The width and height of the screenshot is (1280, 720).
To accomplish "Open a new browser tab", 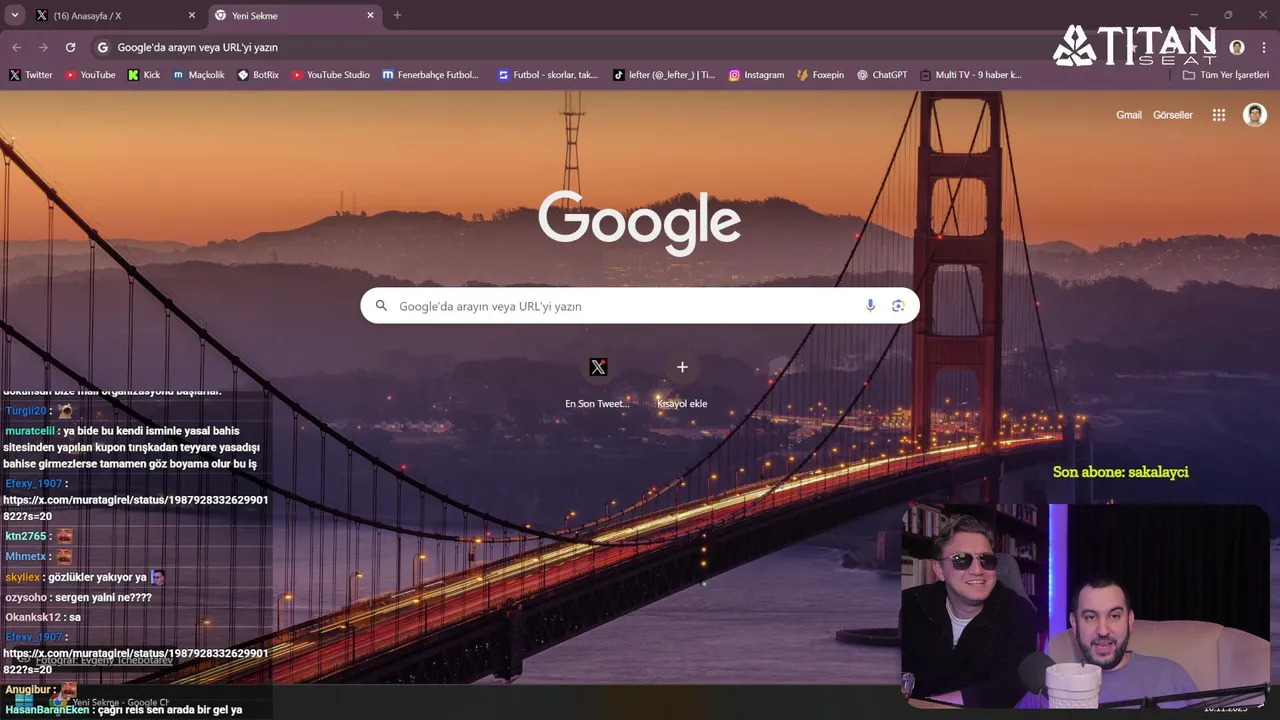I will (x=397, y=15).
